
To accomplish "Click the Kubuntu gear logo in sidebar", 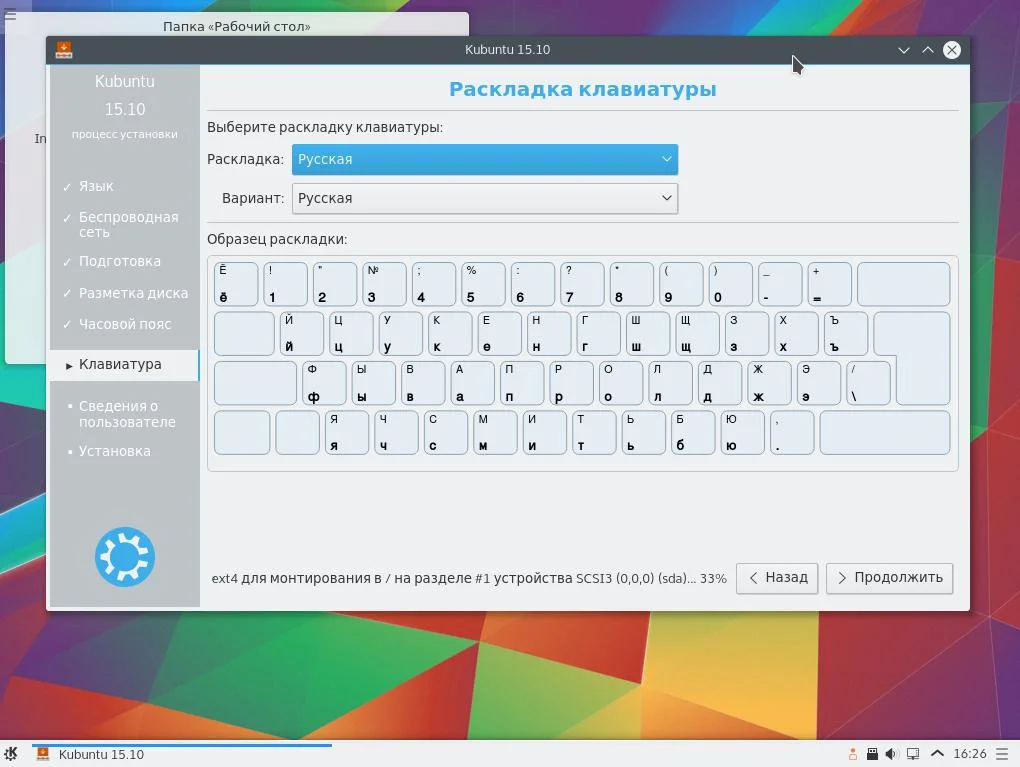I will (x=125, y=557).
